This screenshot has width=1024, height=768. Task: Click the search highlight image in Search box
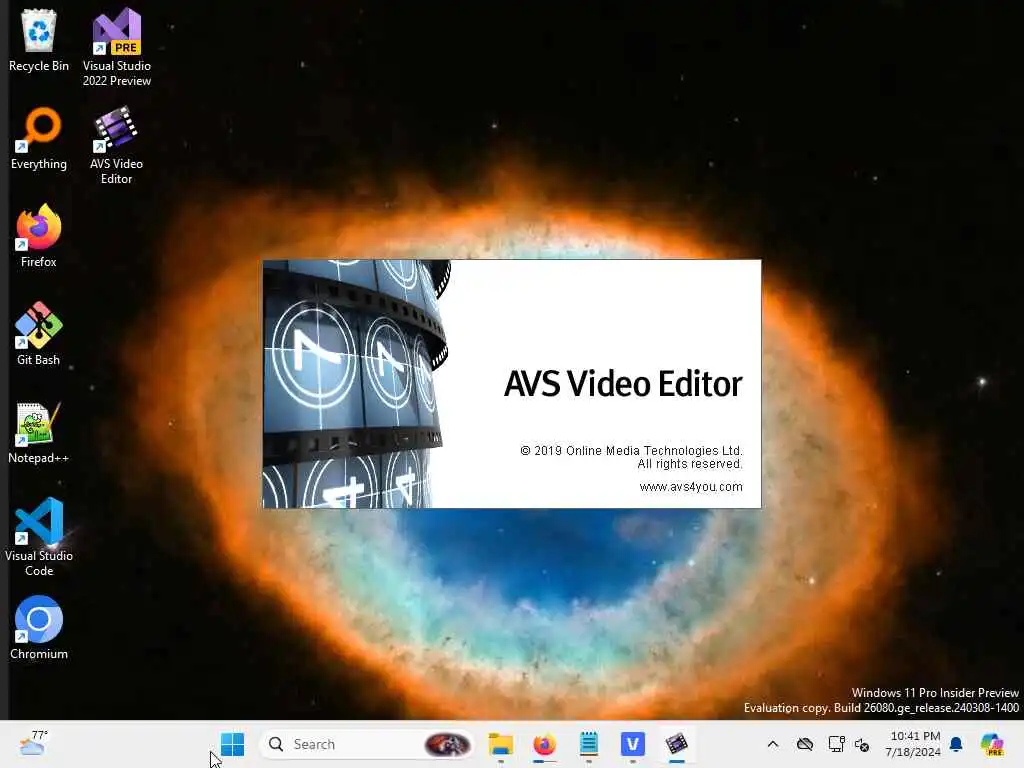coord(447,744)
